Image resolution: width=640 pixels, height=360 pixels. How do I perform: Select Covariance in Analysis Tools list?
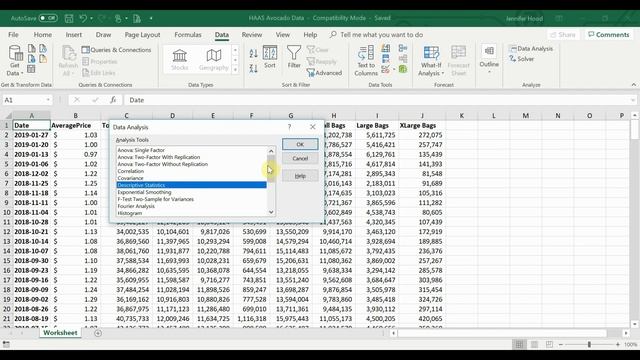point(191,178)
